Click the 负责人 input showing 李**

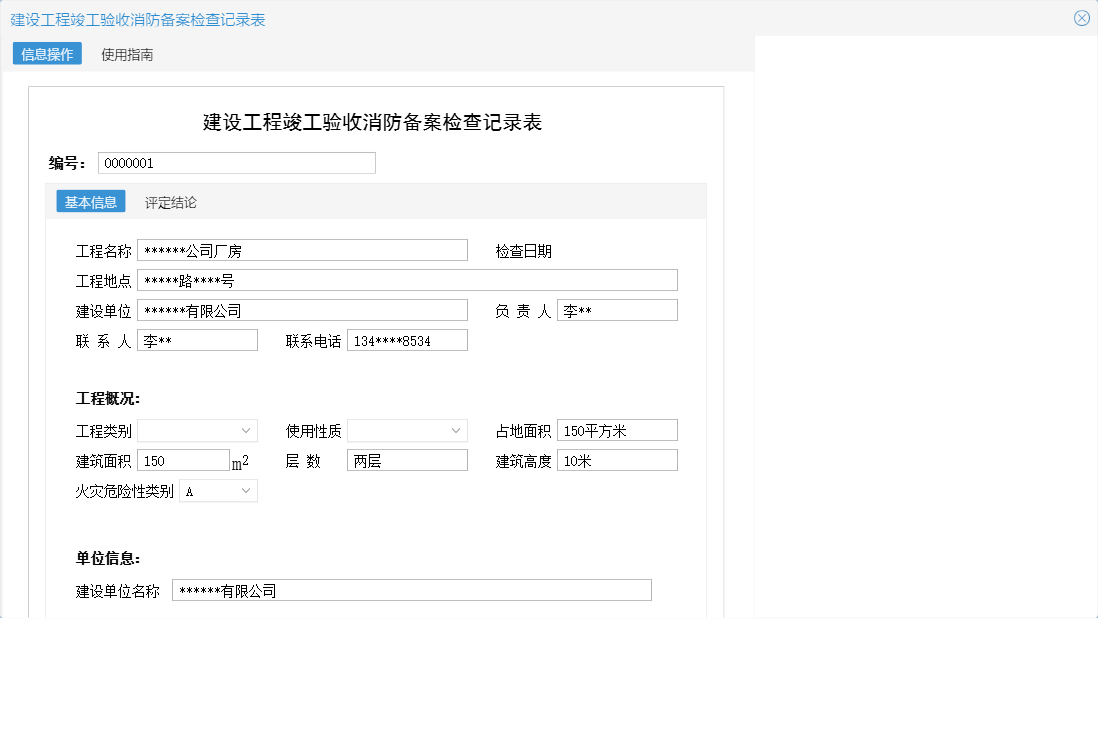[x=617, y=309]
